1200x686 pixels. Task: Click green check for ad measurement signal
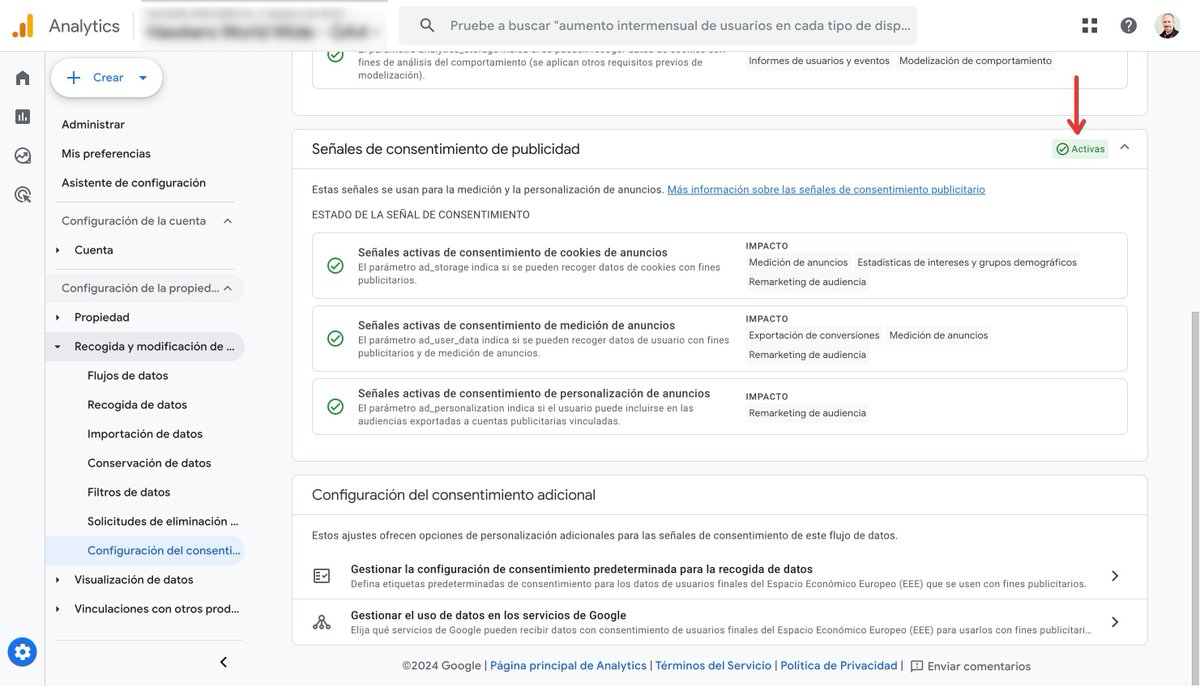click(335, 338)
